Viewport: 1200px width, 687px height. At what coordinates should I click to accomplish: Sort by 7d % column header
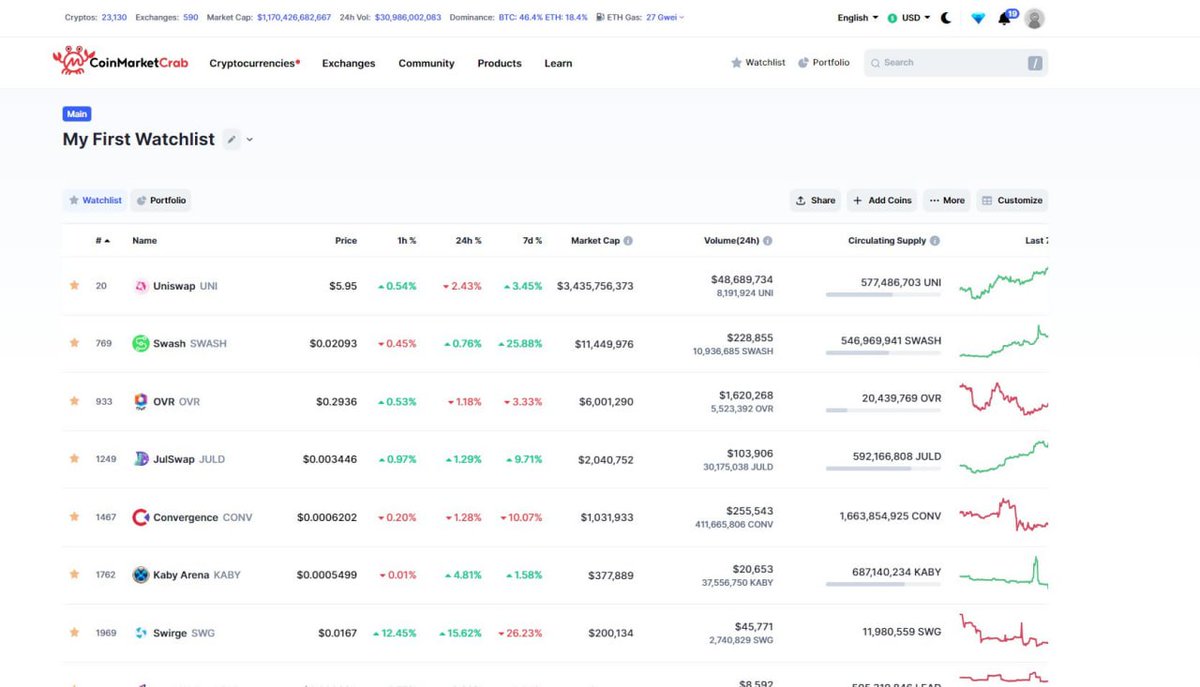[532, 241]
